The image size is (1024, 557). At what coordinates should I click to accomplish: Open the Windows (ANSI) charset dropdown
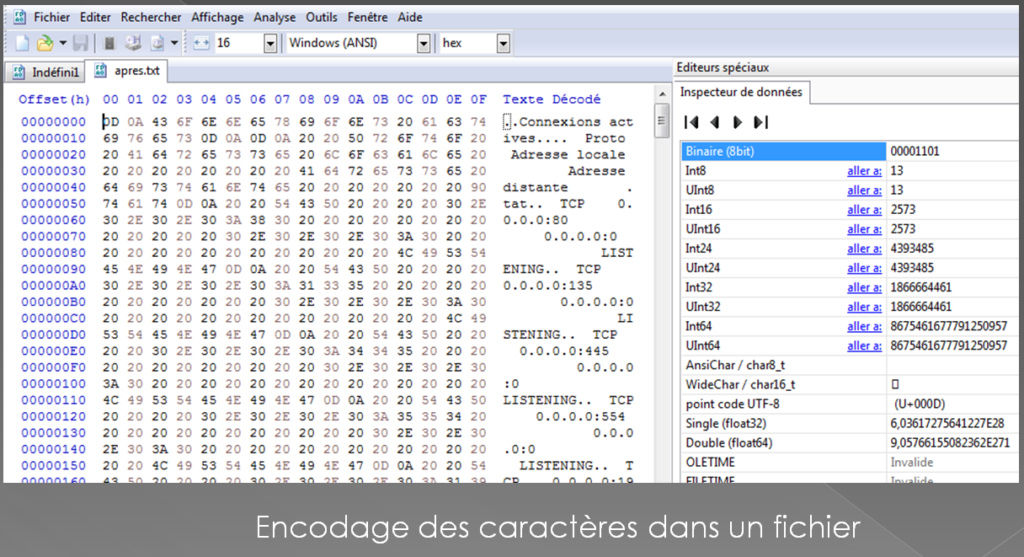424,43
